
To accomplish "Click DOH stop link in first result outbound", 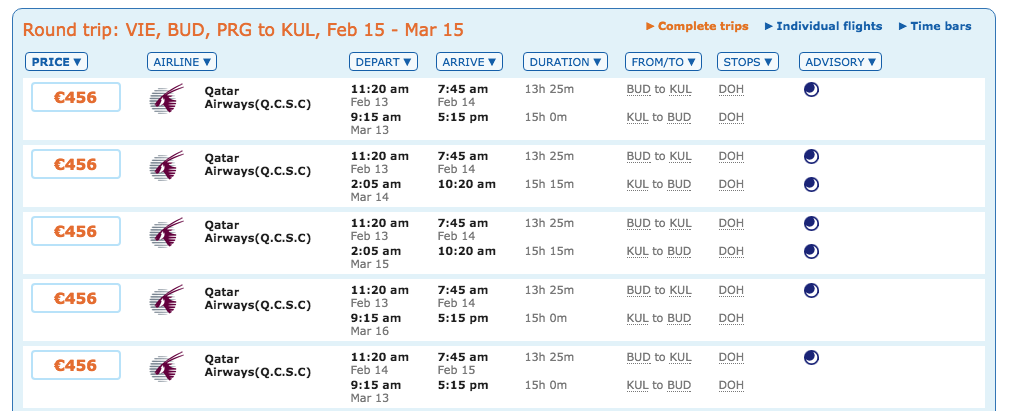I will click(731, 89).
